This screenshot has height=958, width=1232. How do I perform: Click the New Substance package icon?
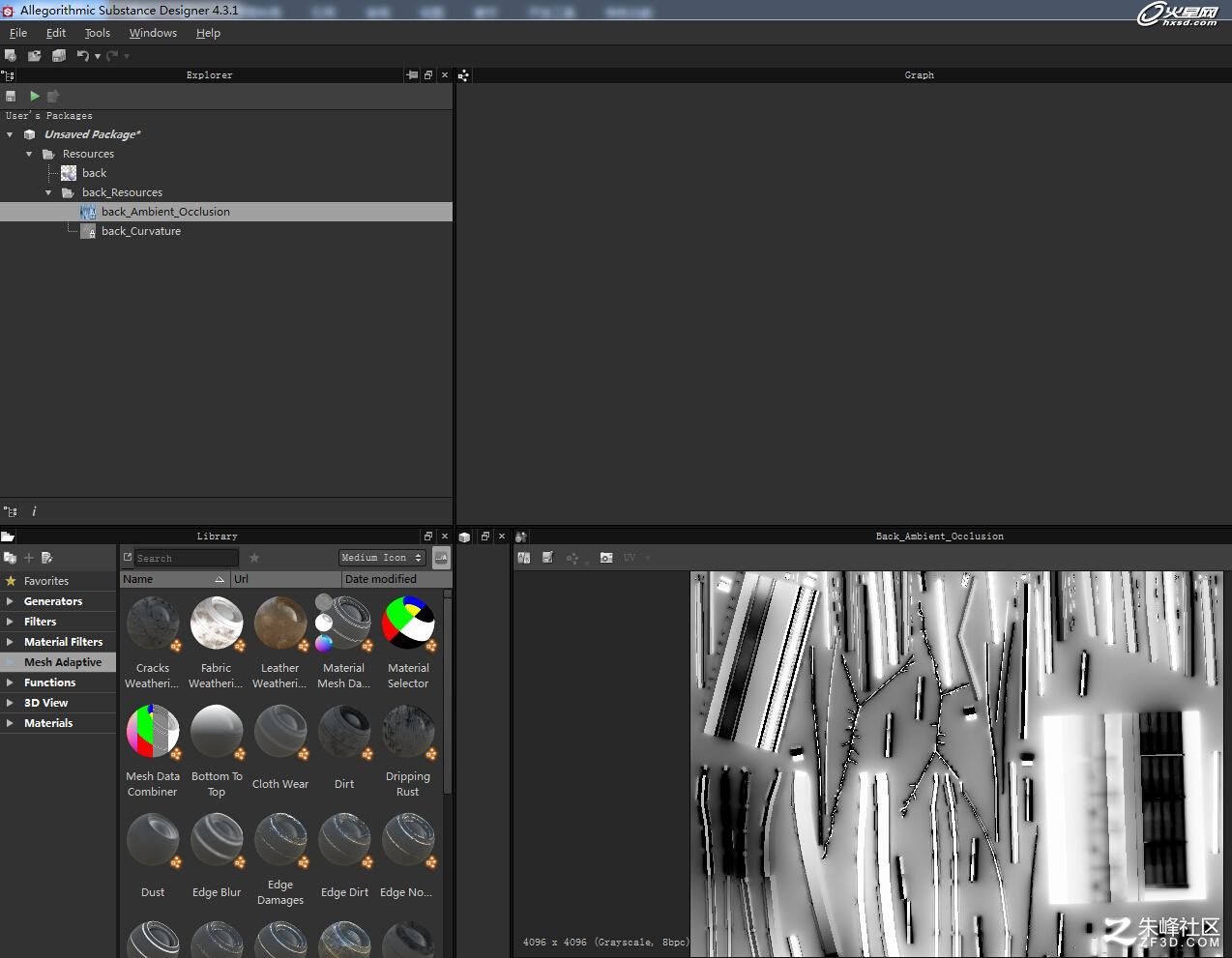(11, 56)
